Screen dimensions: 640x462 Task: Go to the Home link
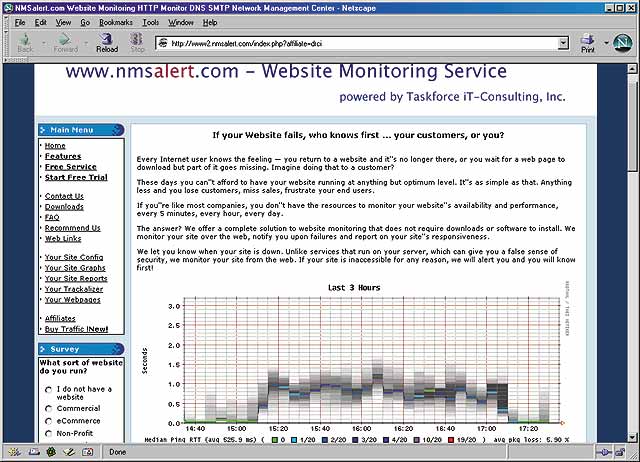(55, 146)
